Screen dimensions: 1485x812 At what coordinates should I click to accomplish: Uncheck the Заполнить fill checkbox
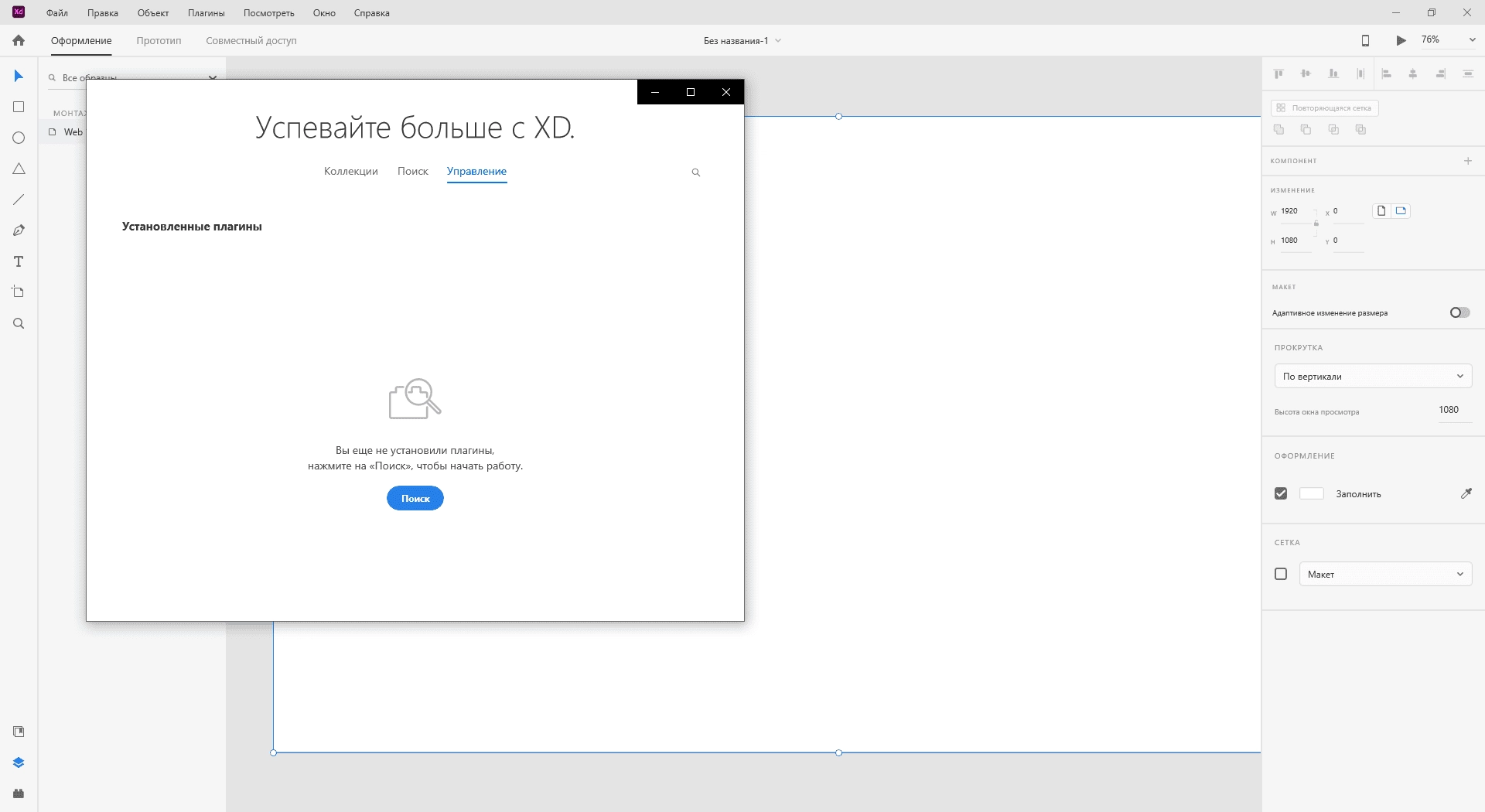[1281, 493]
